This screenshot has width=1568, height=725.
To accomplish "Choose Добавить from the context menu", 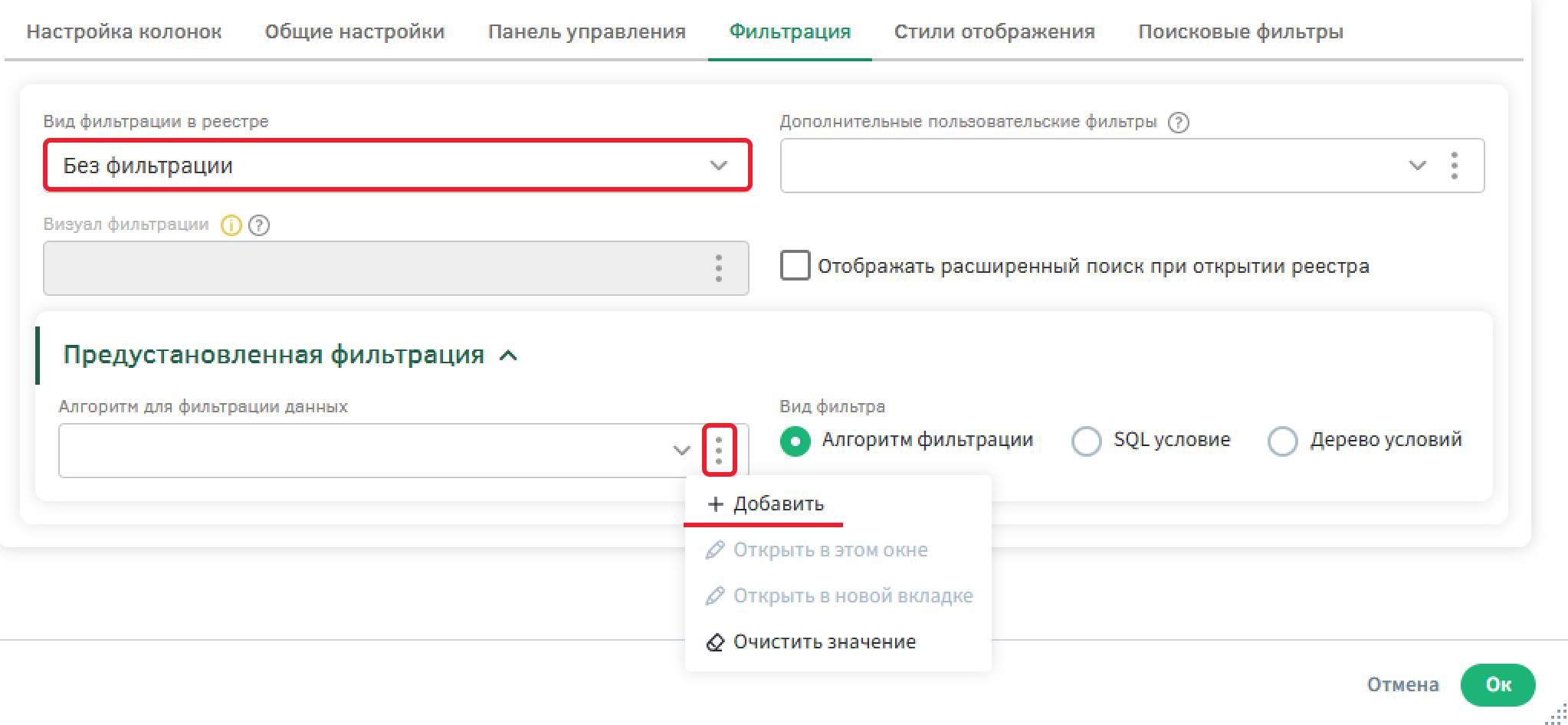I will tap(777, 504).
